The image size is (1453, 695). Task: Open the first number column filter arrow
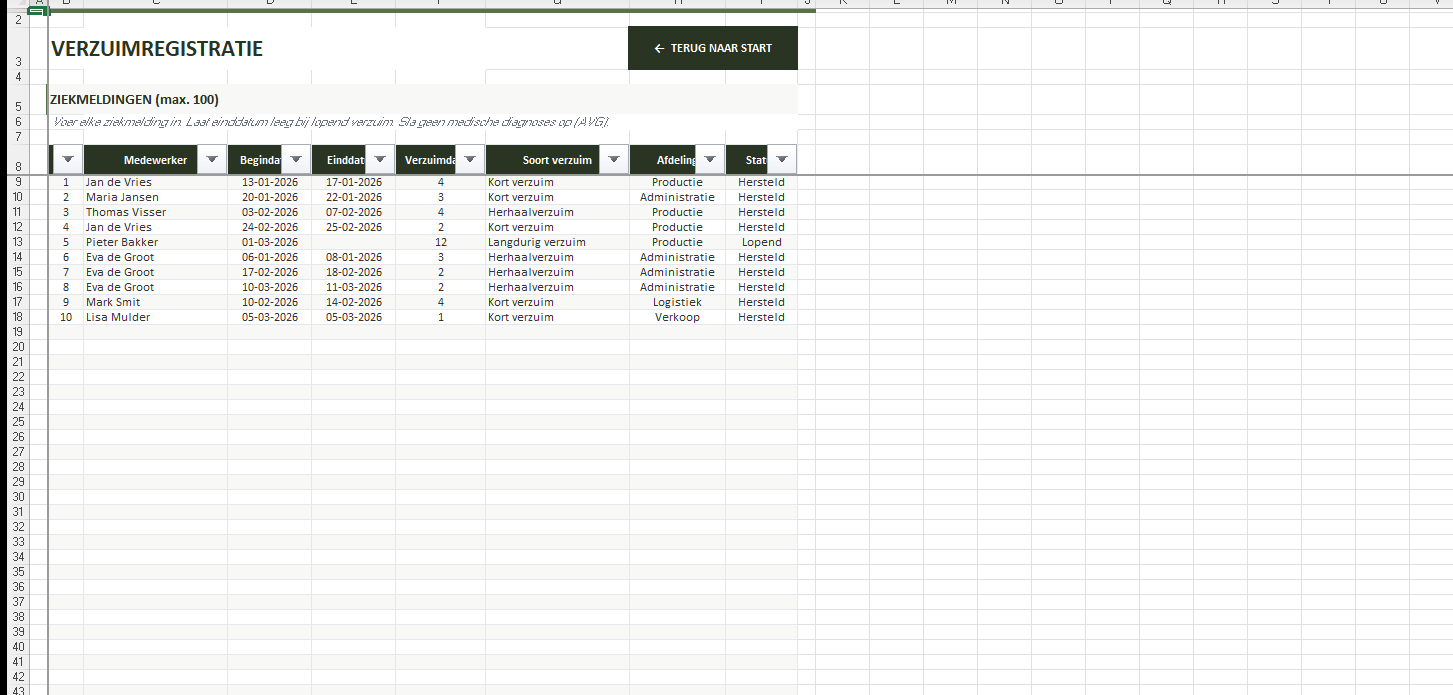[x=67, y=160]
